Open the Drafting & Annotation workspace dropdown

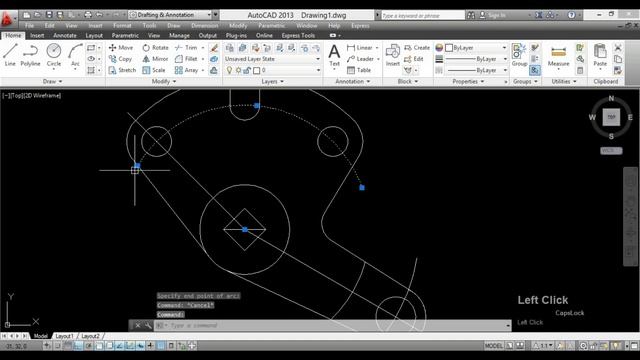point(170,15)
